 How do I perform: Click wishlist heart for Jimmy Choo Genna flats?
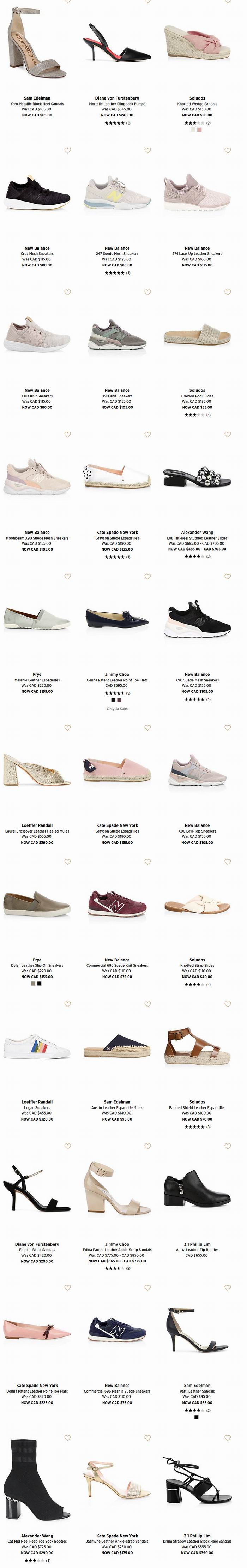click(147, 576)
